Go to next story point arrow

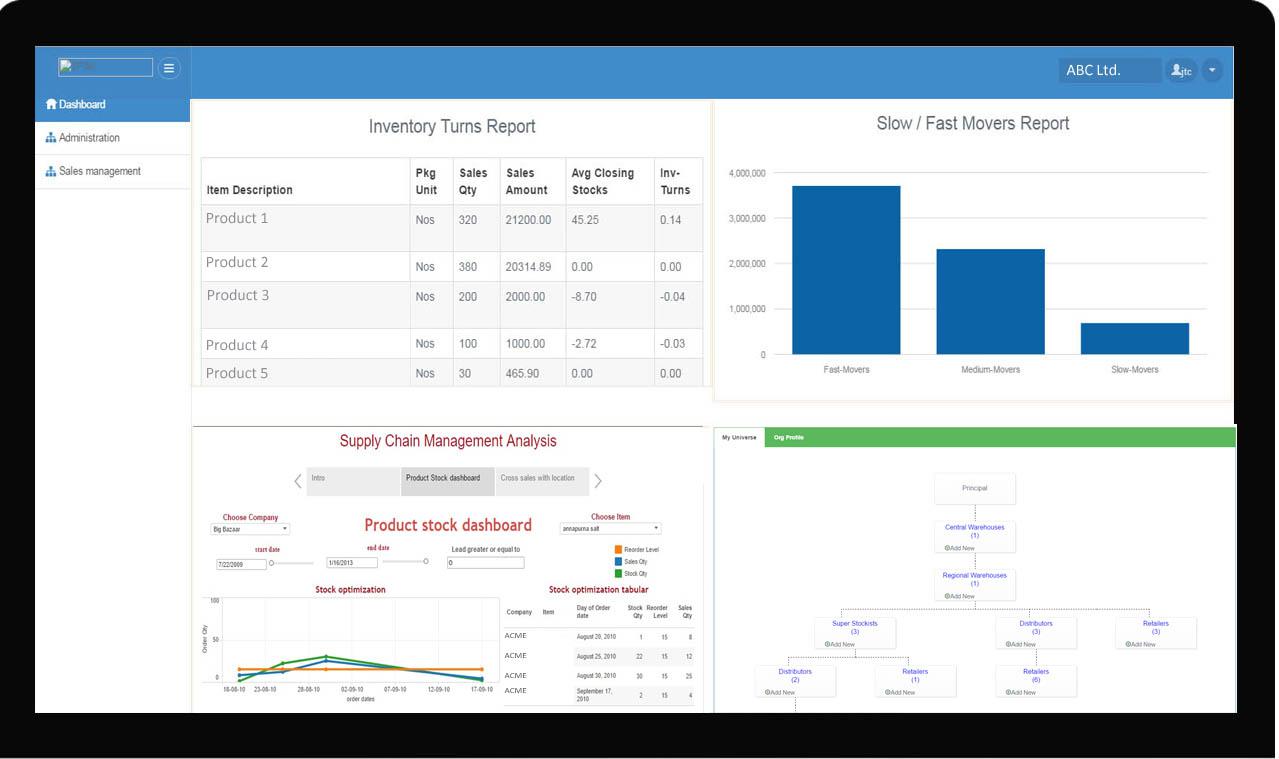[598, 481]
